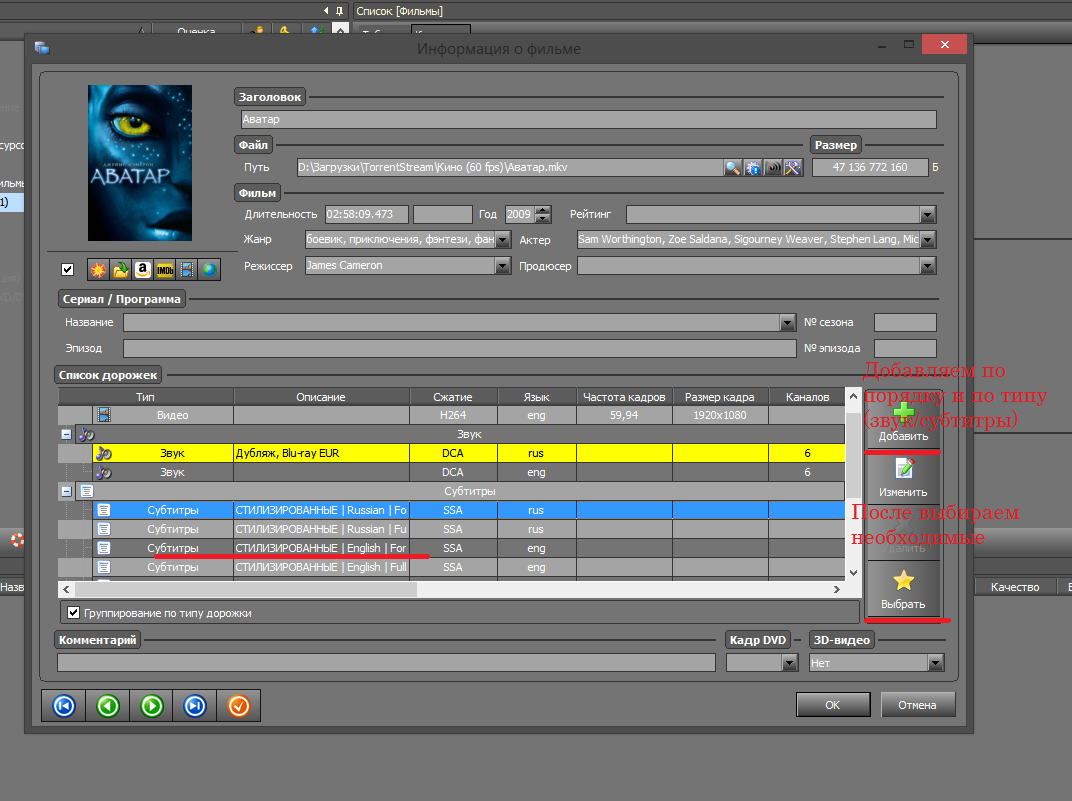The image size is (1072, 801).
Task: Click the magnifier icon next to file path
Action: (x=733, y=168)
